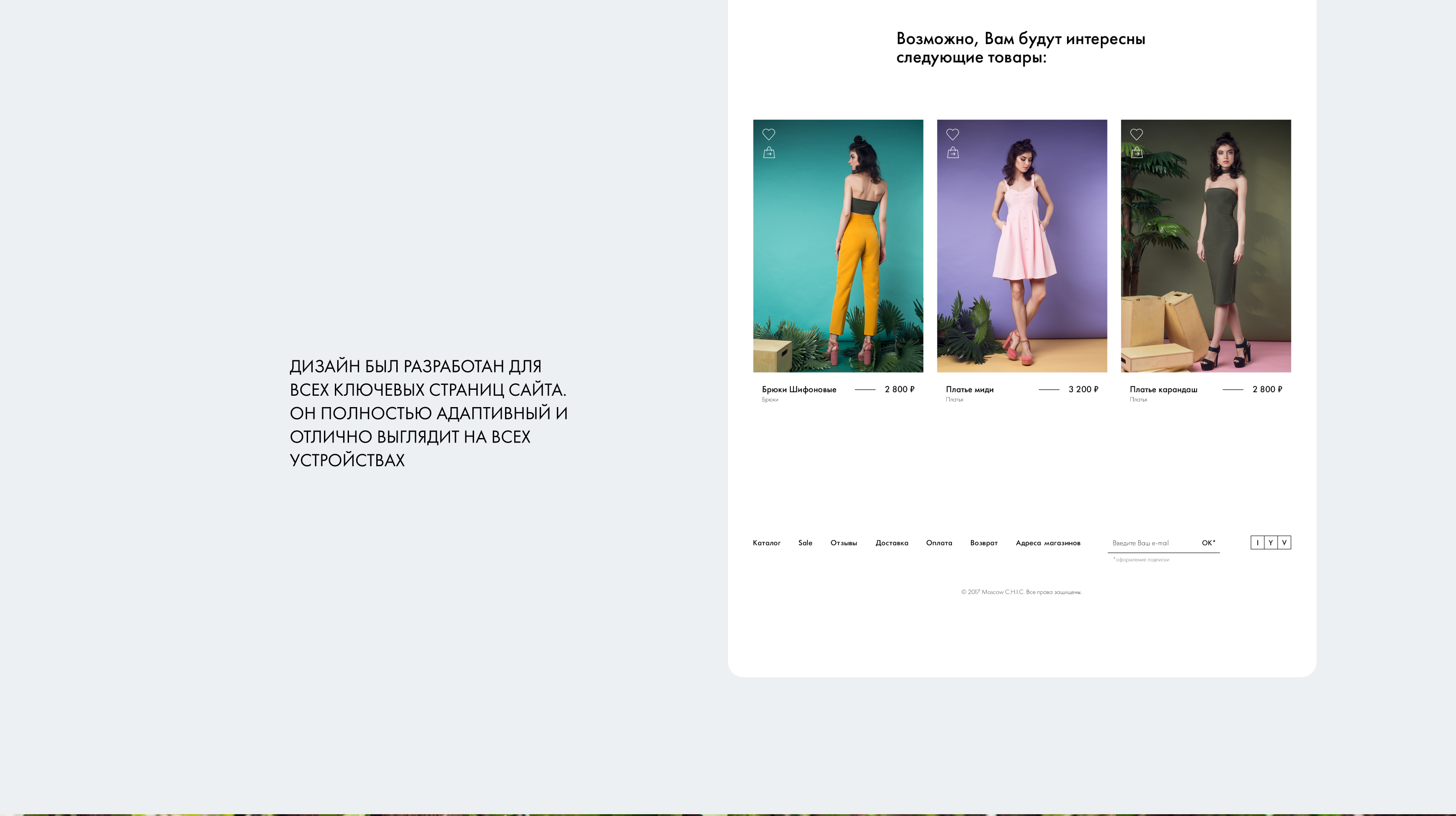Click 2 800 ₽ price of Брюки Шифоновые
Viewport: 1456px width, 816px height.
(x=899, y=389)
